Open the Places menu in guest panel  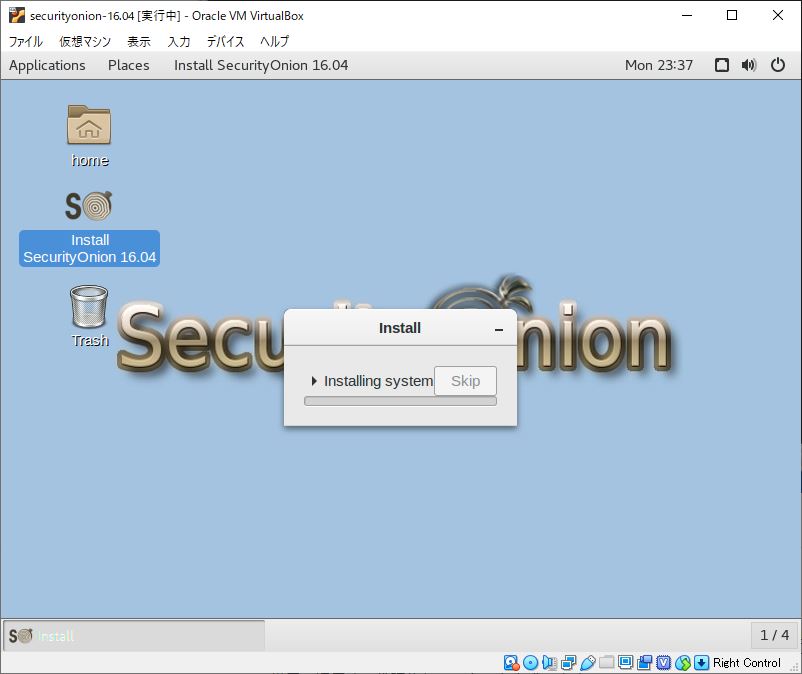tap(128, 65)
